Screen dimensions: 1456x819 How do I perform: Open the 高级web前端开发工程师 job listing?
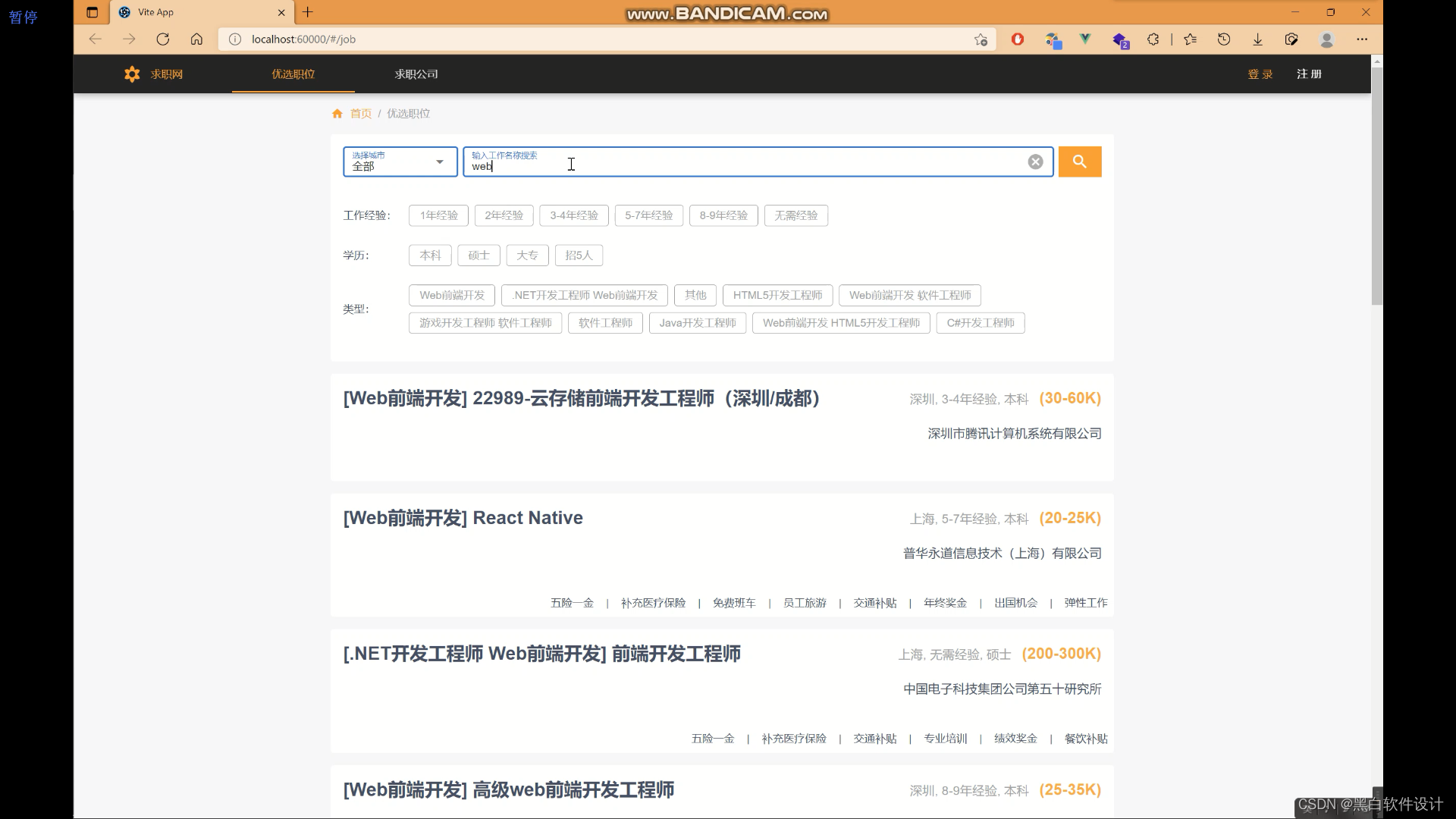(x=508, y=790)
